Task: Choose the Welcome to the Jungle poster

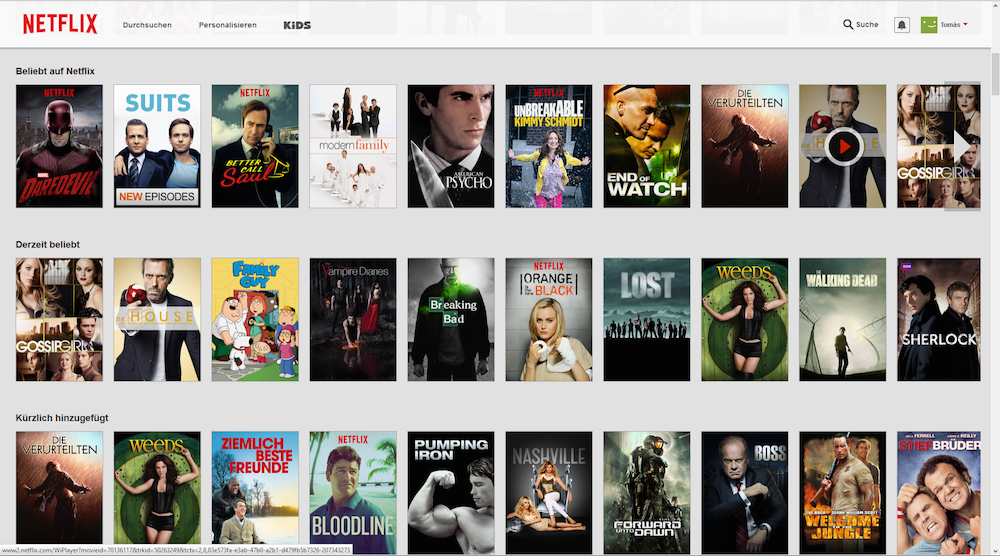Action: tap(842, 492)
